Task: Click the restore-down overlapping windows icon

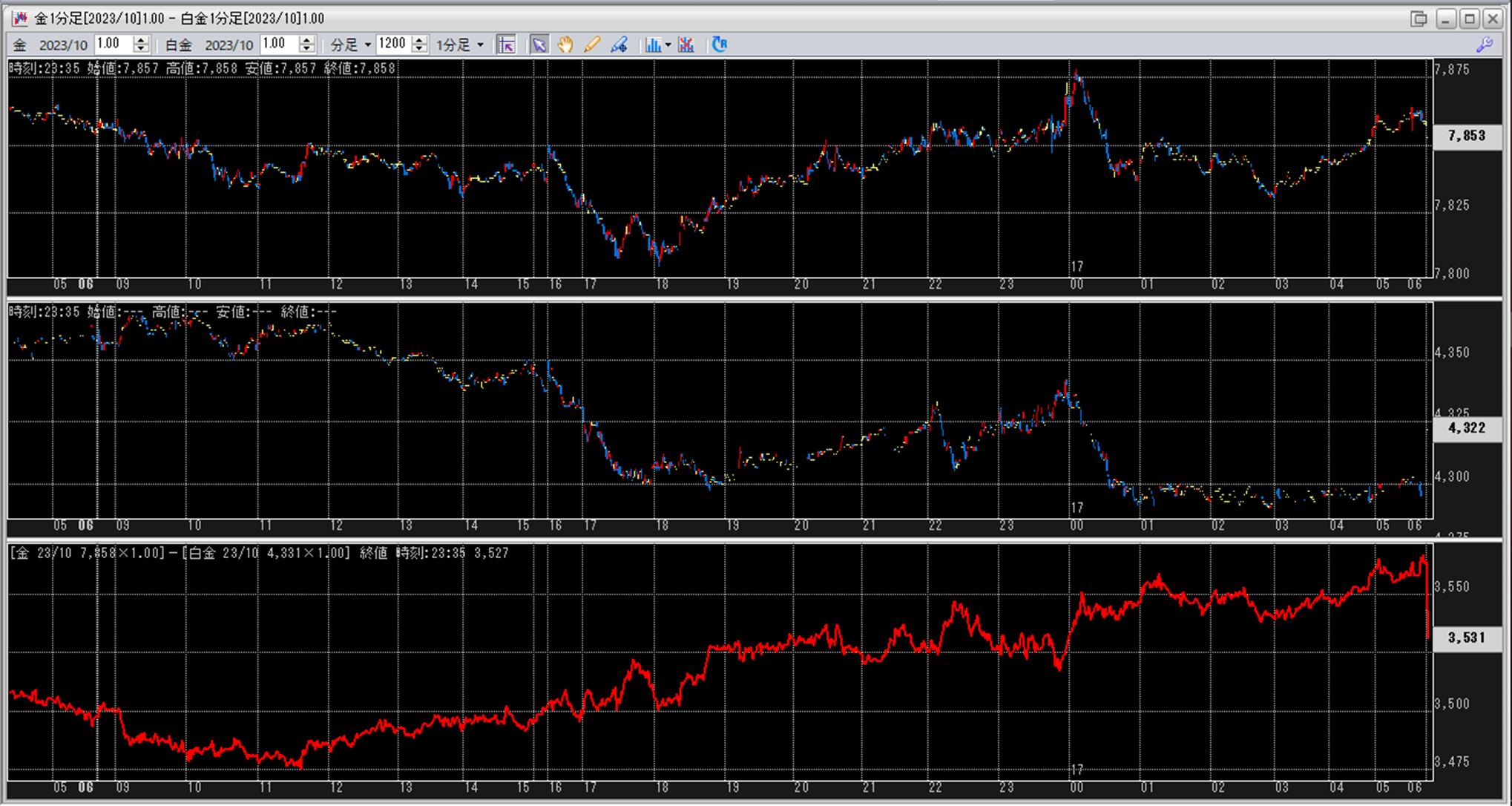Action: 1419,19
